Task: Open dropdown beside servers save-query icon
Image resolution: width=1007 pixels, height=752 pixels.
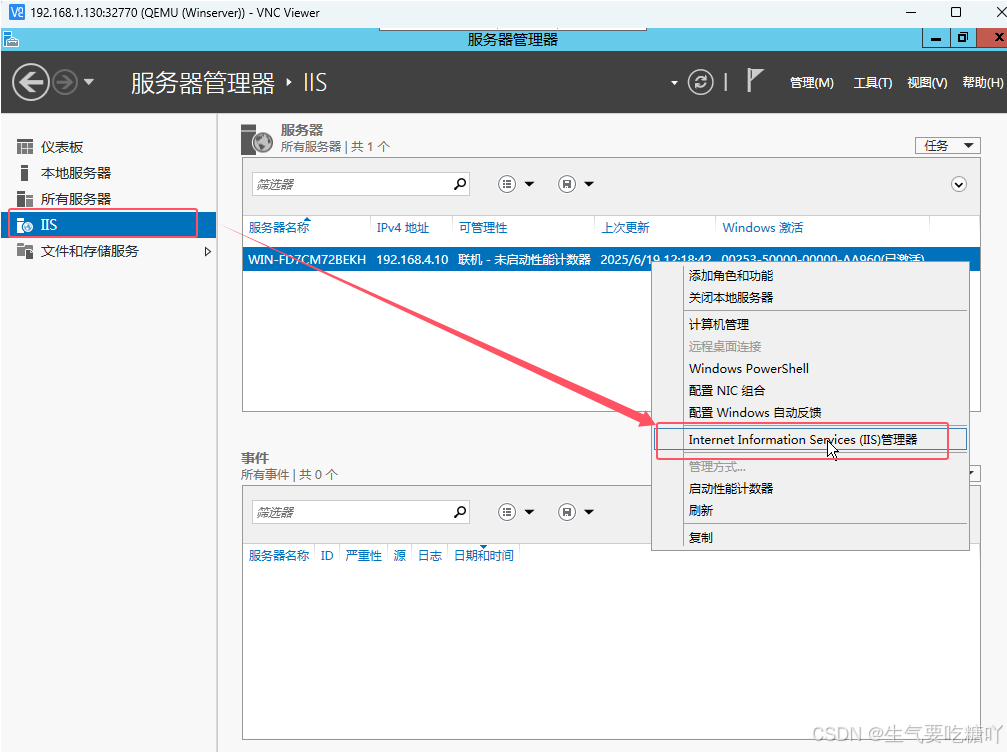Action: (589, 184)
